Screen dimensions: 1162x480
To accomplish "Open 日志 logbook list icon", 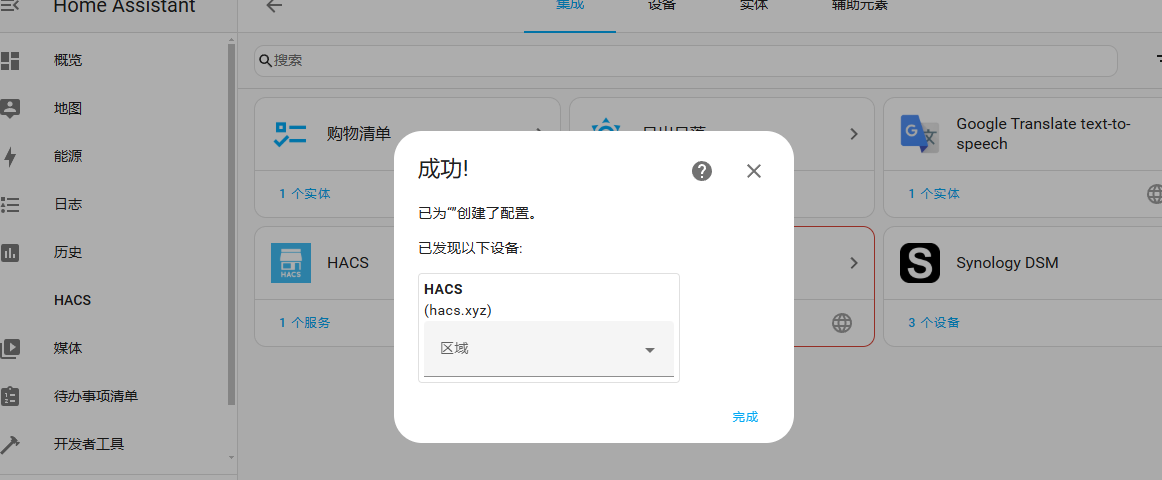I will [10, 204].
